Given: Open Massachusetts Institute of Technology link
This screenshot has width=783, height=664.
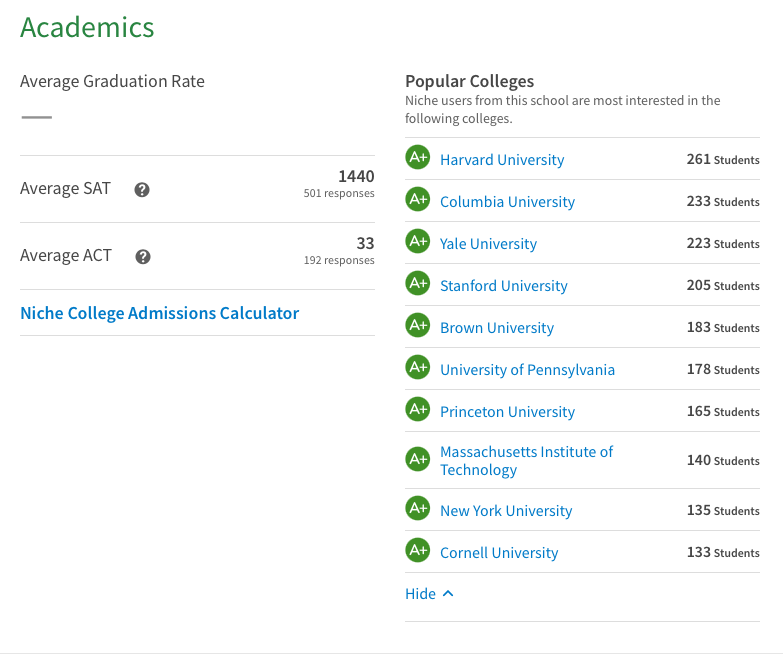Looking at the screenshot, I should click(526, 460).
